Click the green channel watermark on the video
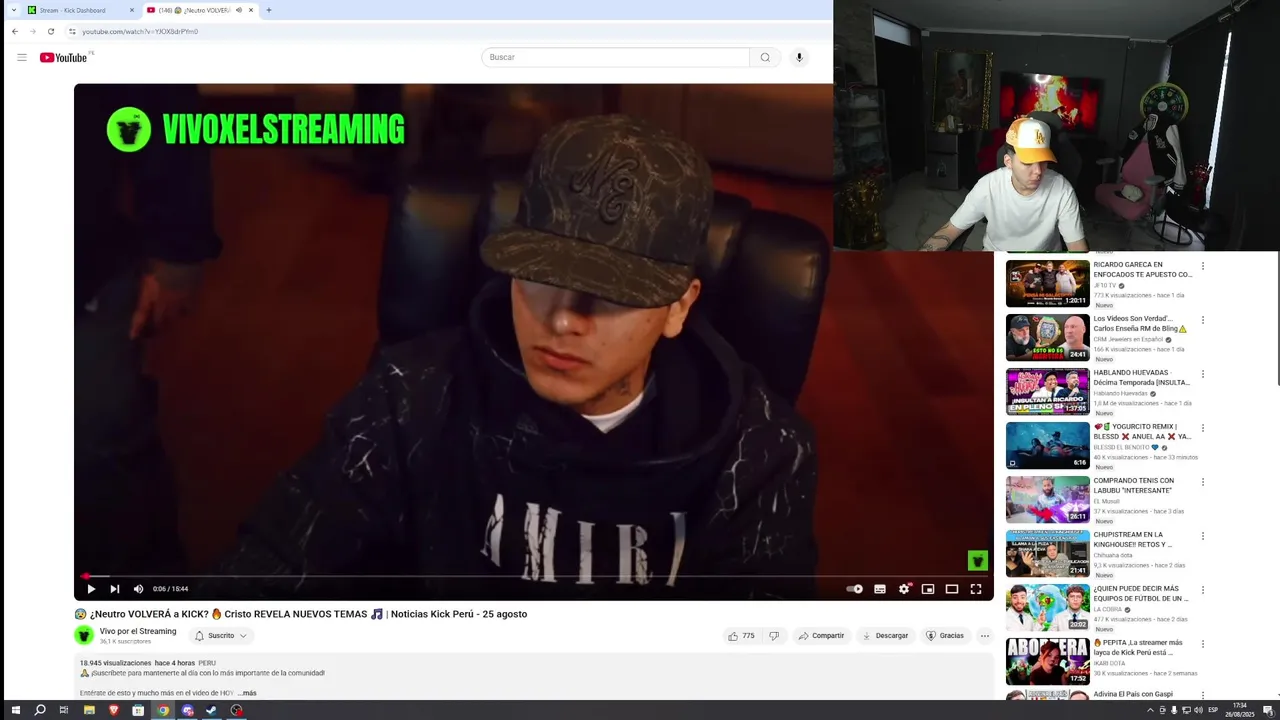This screenshot has width=1280, height=720. [x=977, y=561]
